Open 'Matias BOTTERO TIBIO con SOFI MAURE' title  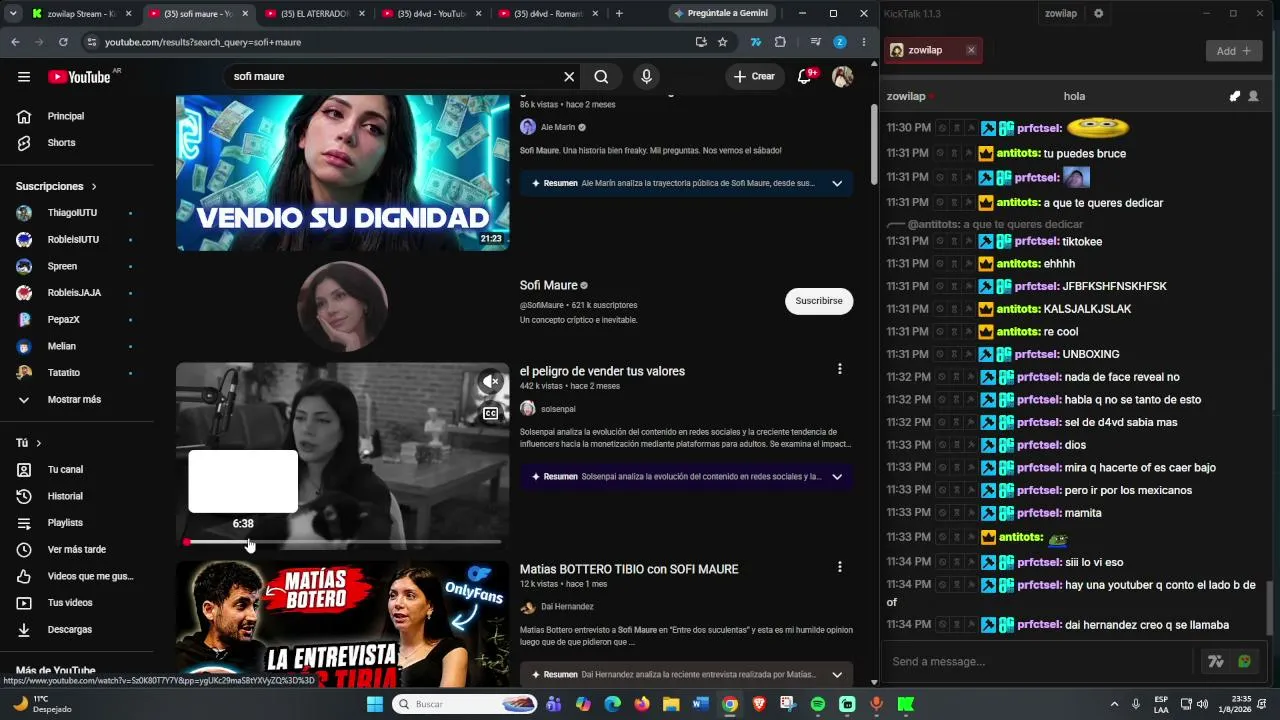(x=629, y=569)
